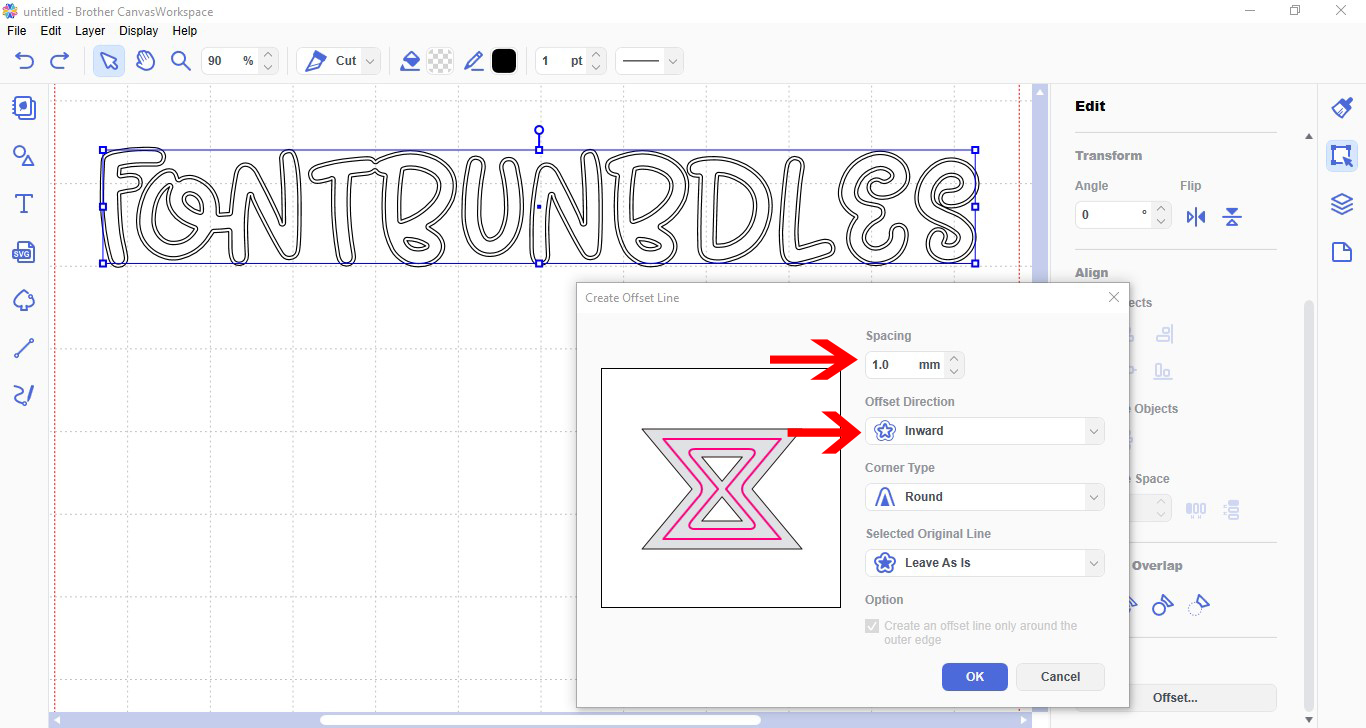Click the Offset... button in Edit panel
This screenshot has height=728, width=1366.
point(1176,698)
